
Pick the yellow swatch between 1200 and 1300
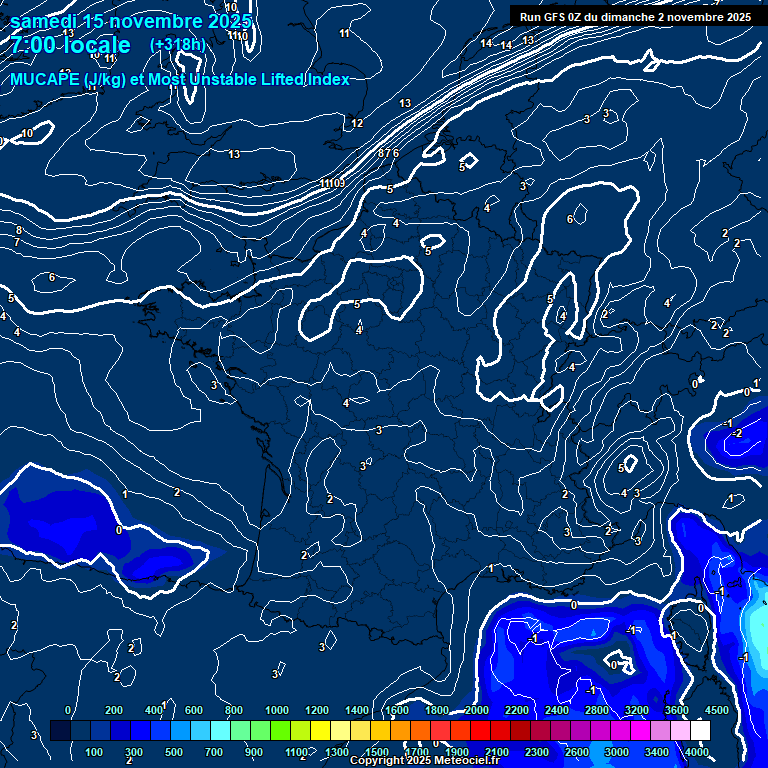point(320,730)
